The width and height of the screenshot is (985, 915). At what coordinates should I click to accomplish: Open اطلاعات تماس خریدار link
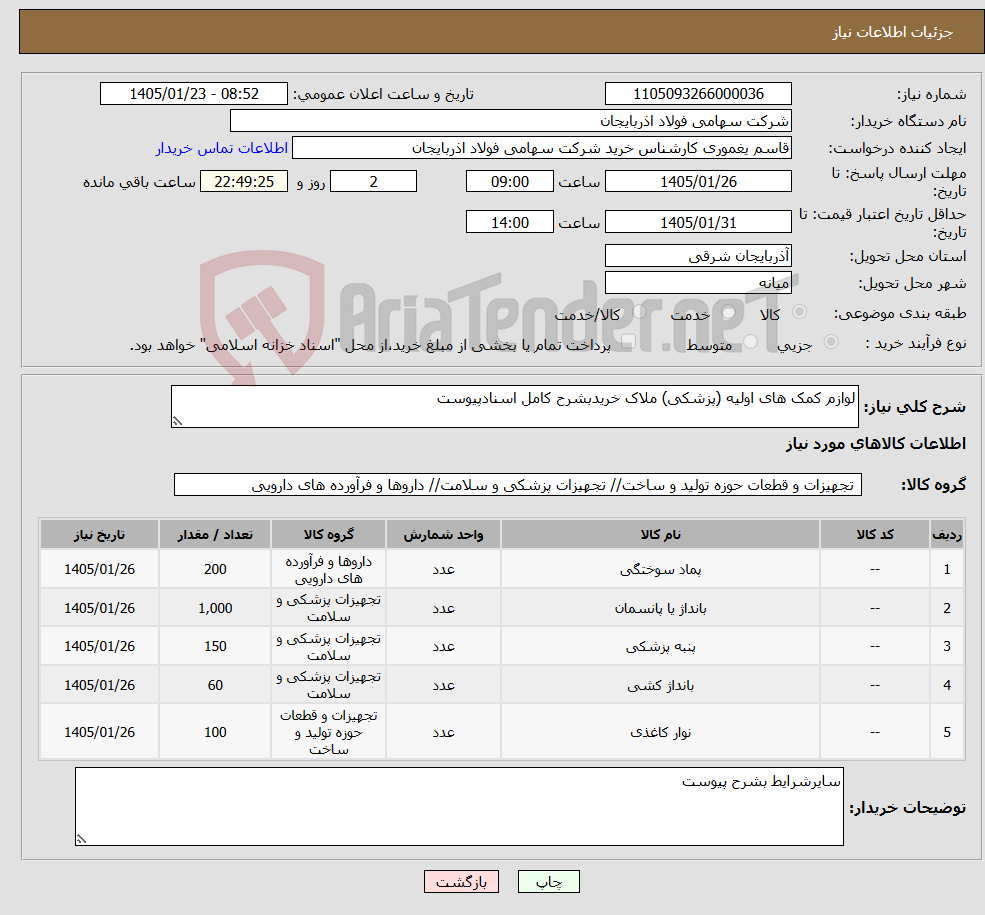coord(222,148)
